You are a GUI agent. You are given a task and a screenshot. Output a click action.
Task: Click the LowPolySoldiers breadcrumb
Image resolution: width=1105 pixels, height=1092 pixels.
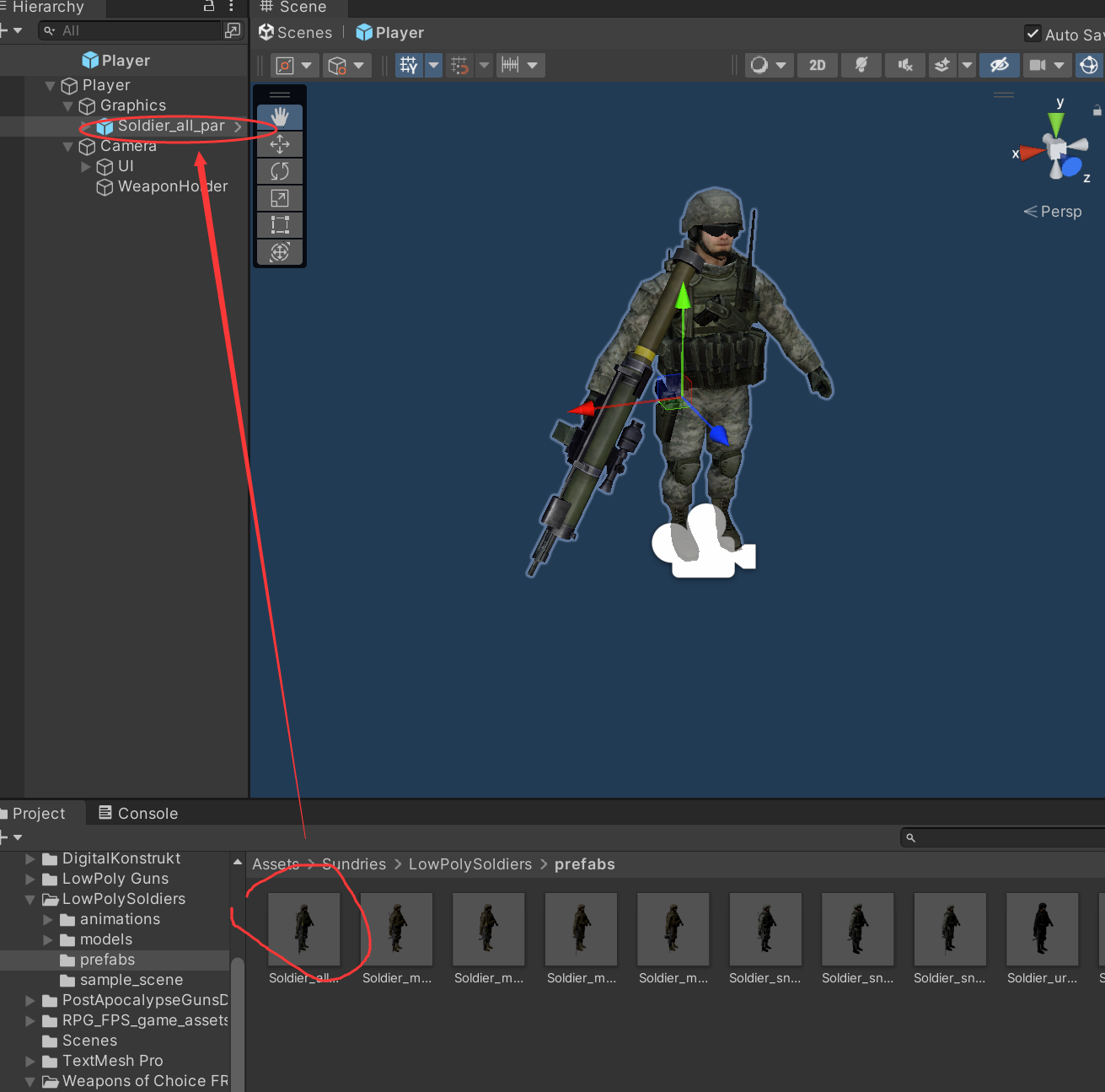coord(470,864)
